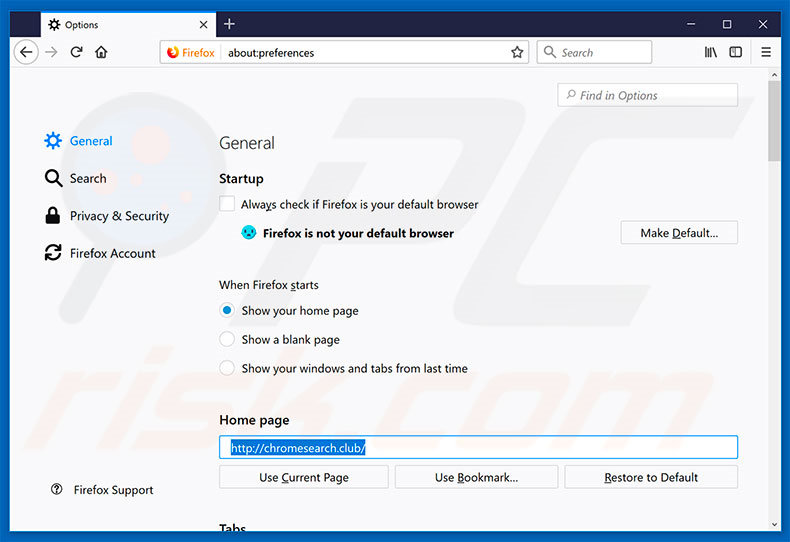Select Show your home page radio

tap(227, 310)
